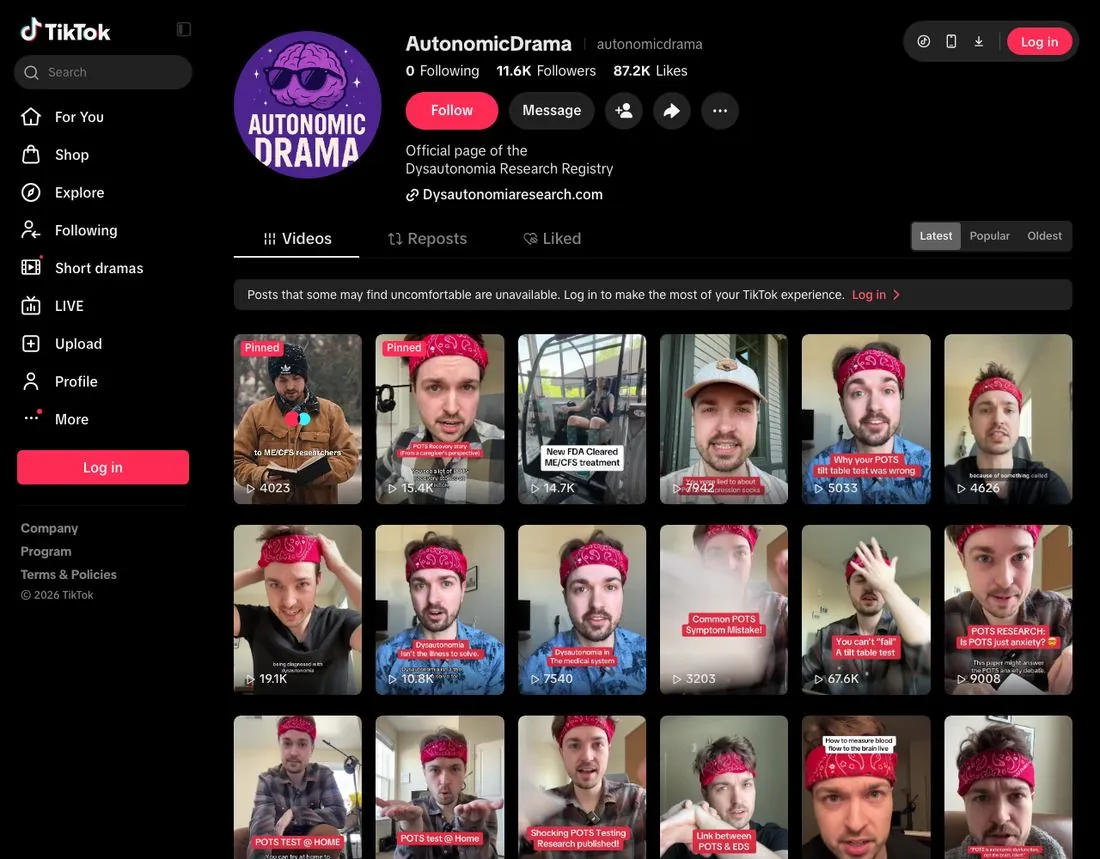Click the download app icon
The height and width of the screenshot is (859, 1100).
(979, 41)
